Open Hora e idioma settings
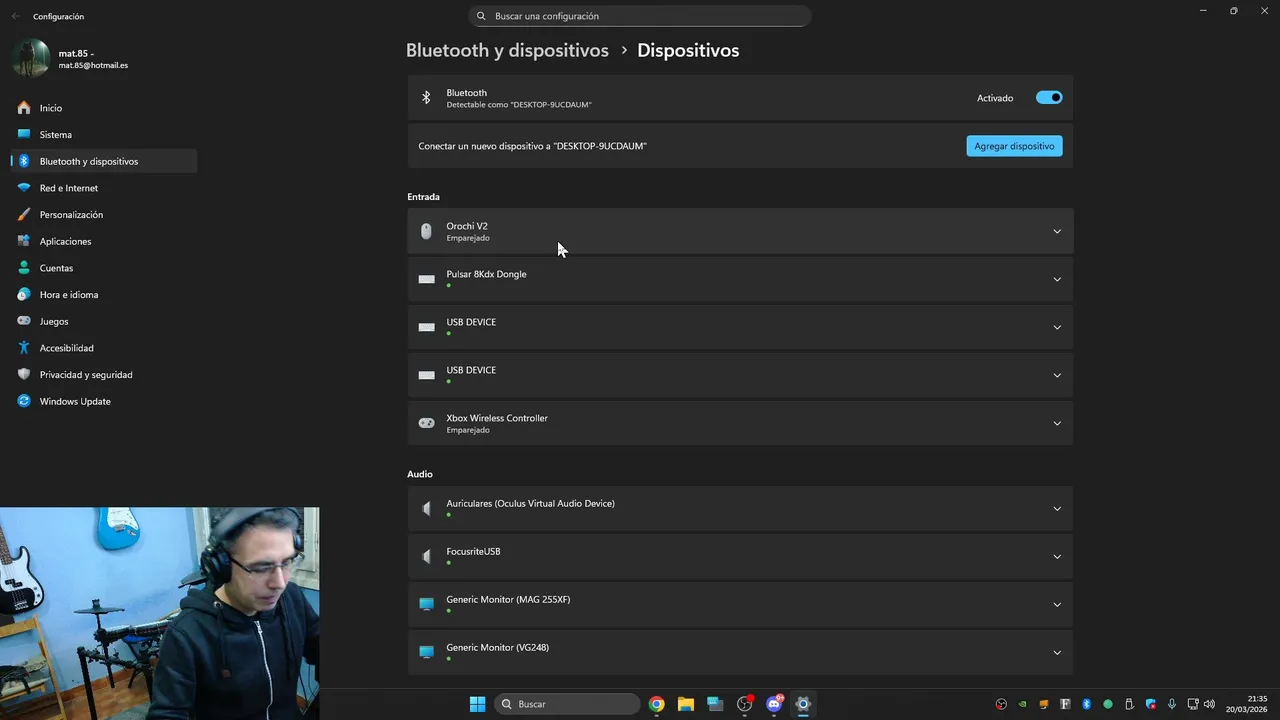 tap(103, 295)
